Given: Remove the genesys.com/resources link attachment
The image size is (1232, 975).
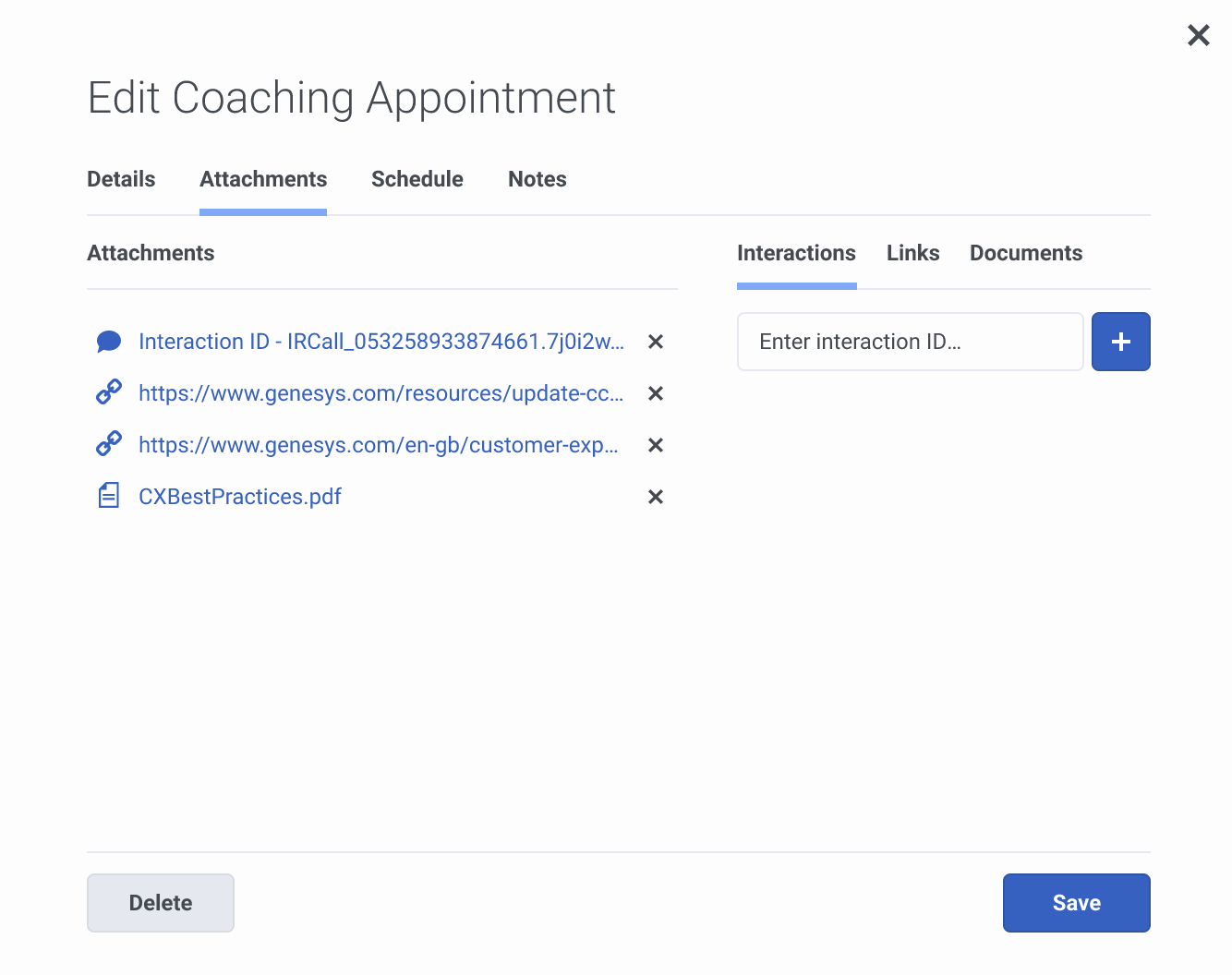Looking at the screenshot, I should (656, 393).
